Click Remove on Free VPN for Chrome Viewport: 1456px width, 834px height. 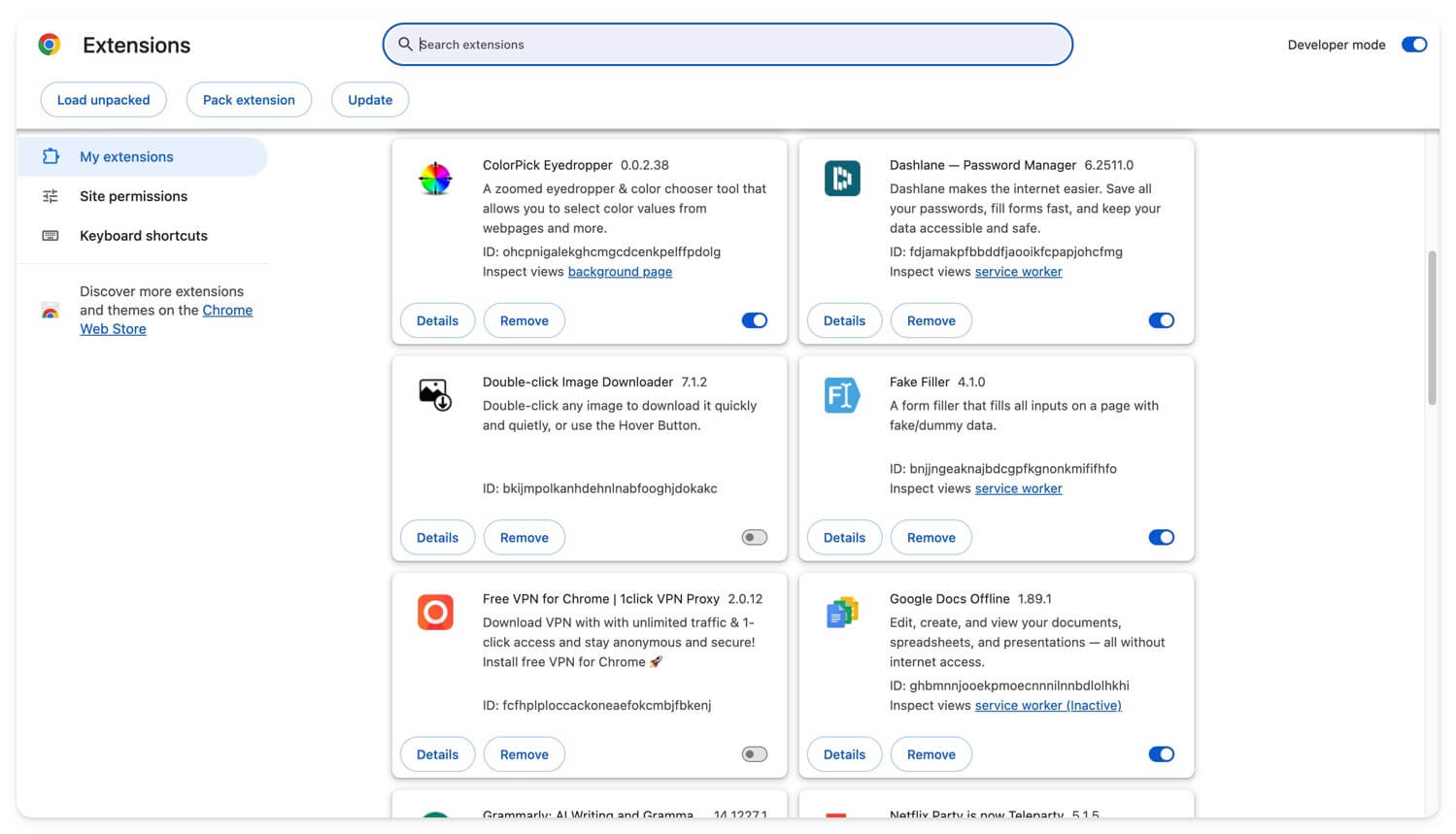524,753
